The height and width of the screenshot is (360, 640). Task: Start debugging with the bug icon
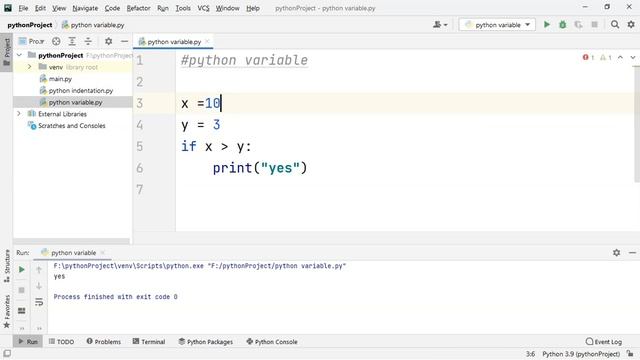point(562,25)
